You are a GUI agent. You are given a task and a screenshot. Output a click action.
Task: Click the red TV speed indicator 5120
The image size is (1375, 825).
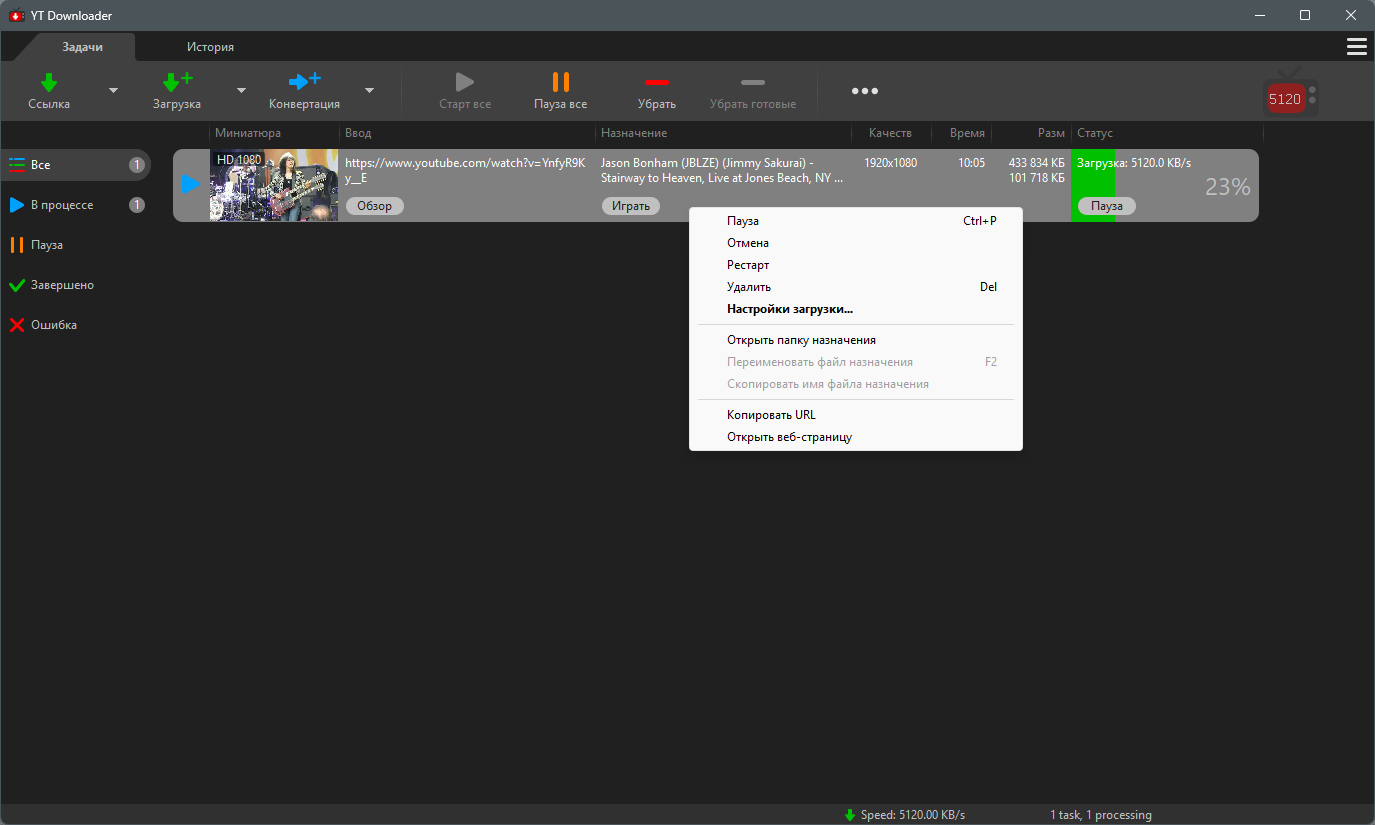[x=1290, y=95]
